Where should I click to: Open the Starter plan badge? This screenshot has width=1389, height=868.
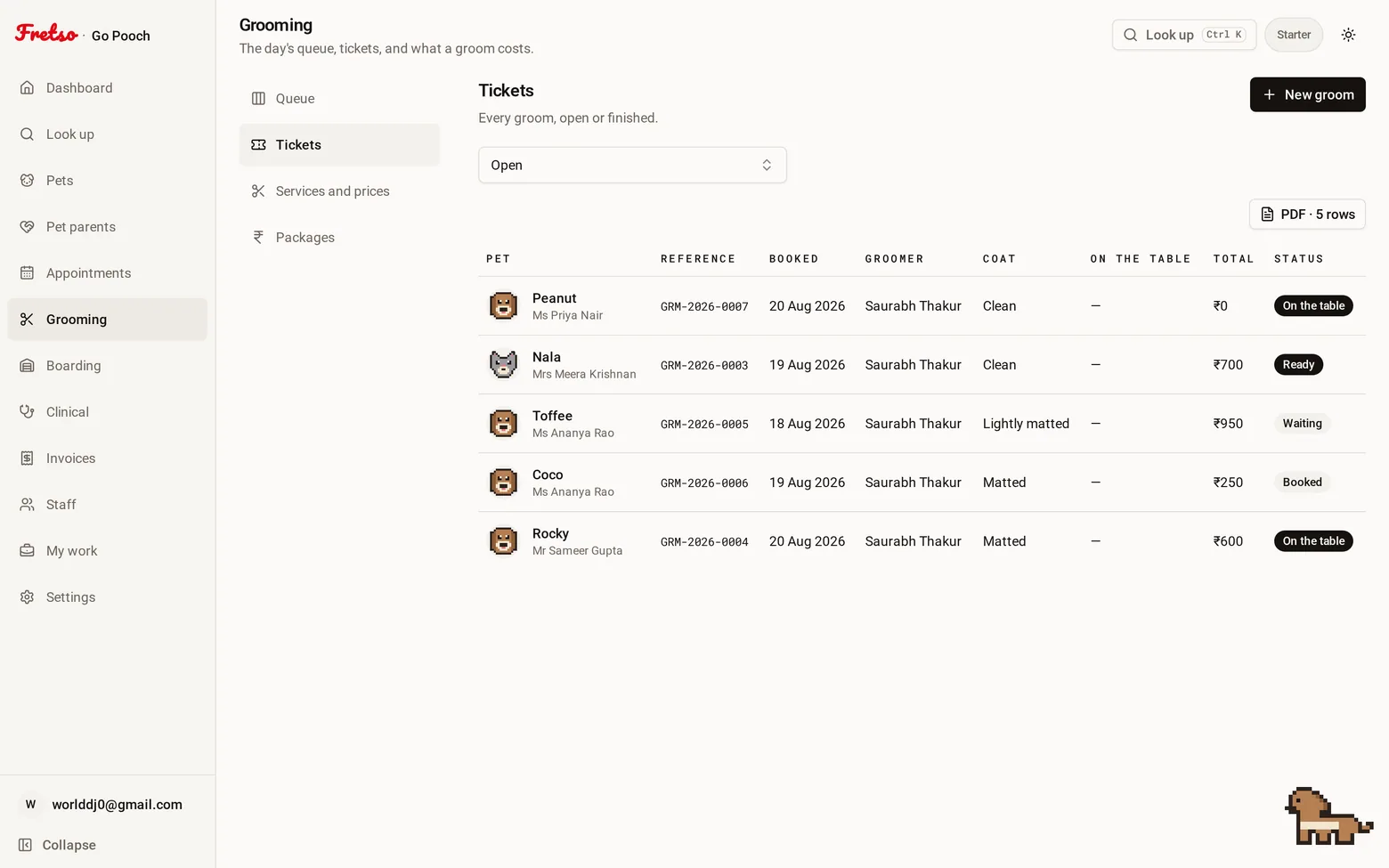[1294, 35]
